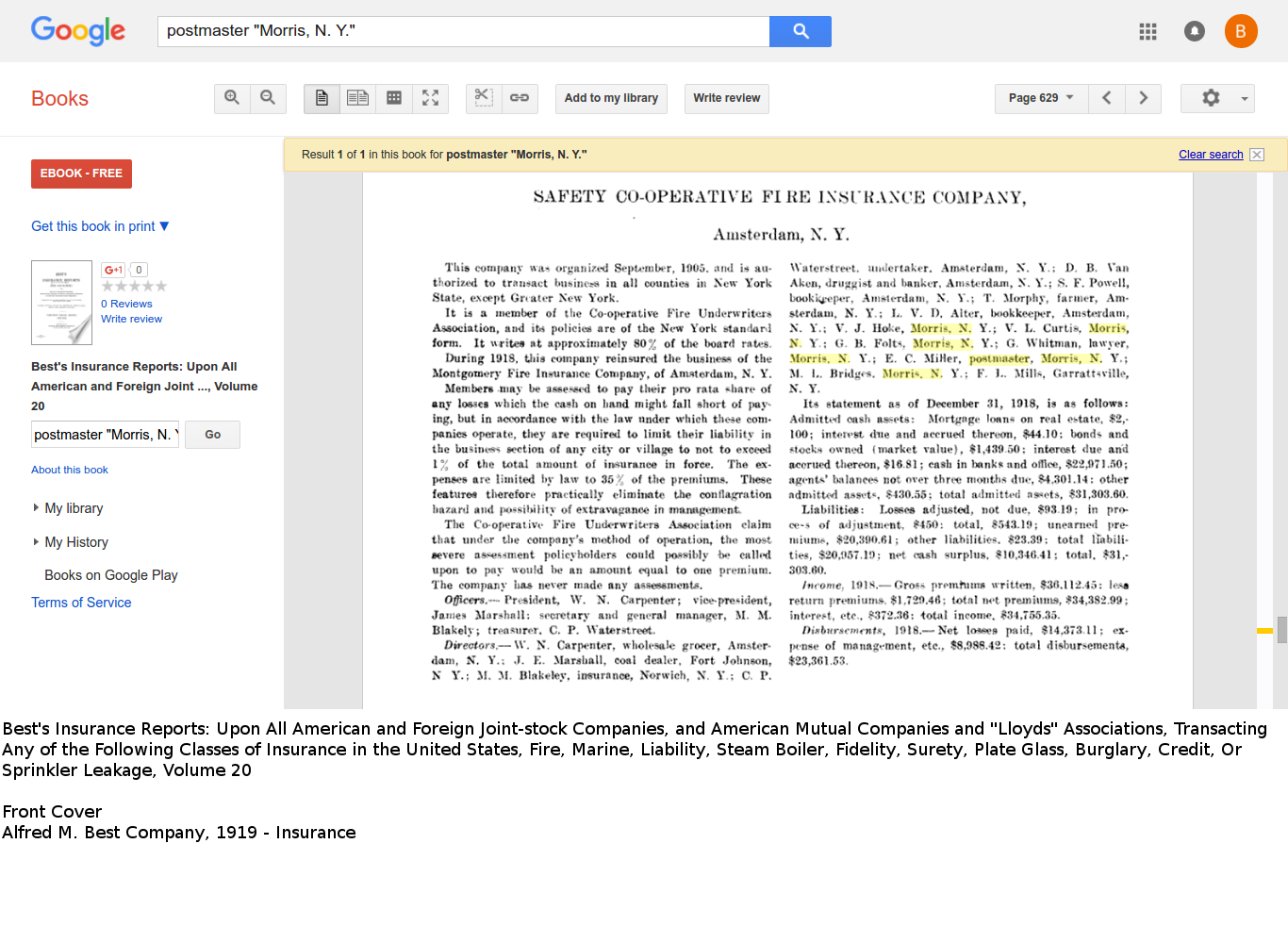This screenshot has width=1288, height=943.
Task: Rate the book using the stars
Action: pos(134,286)
